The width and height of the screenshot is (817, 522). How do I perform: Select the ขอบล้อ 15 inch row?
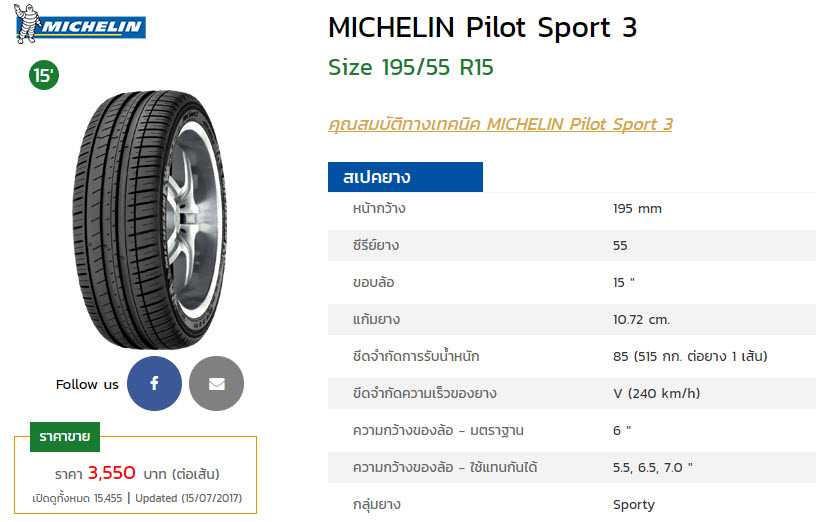coord(572,282)
